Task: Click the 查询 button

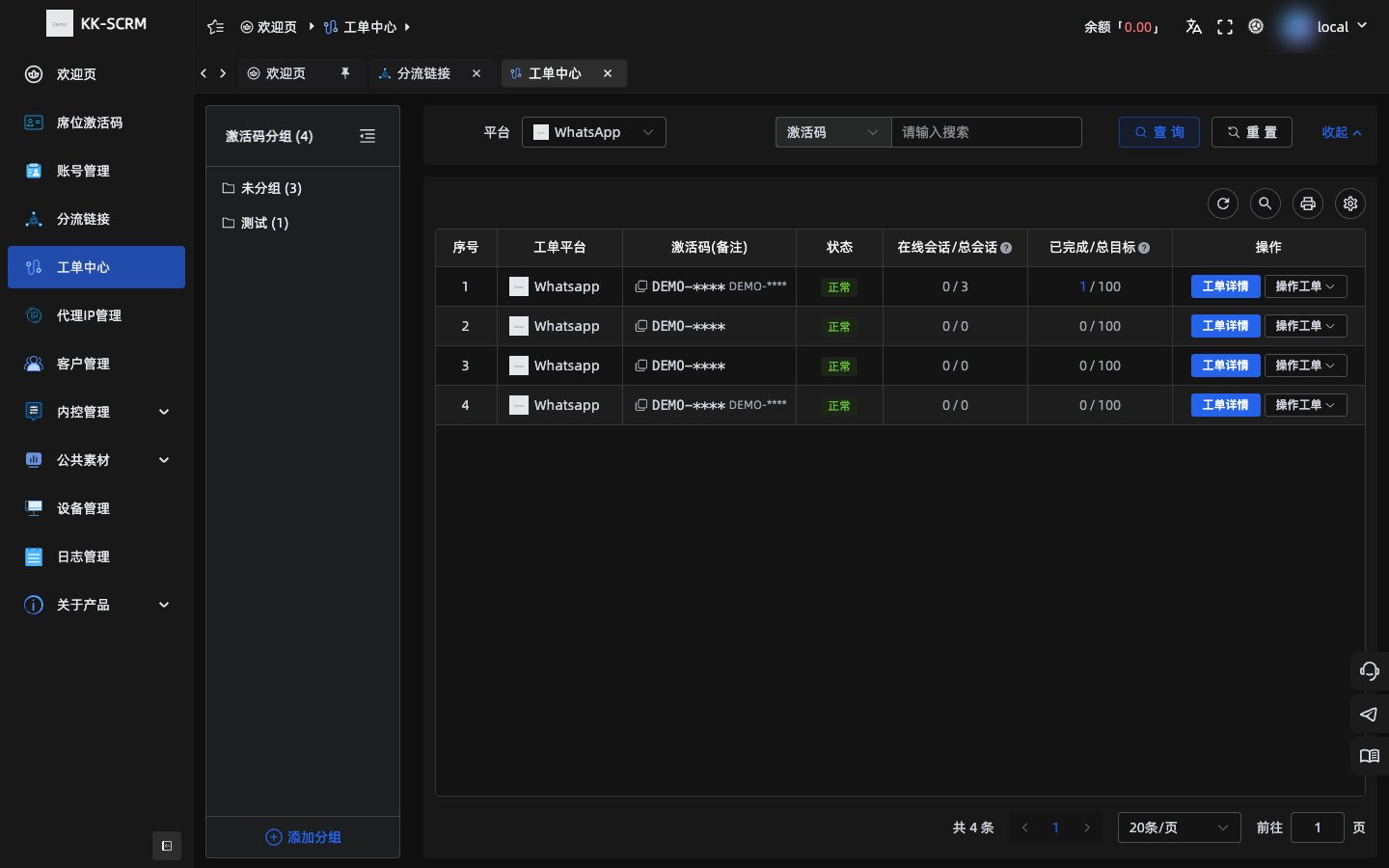Action: tap(1159, 132)
